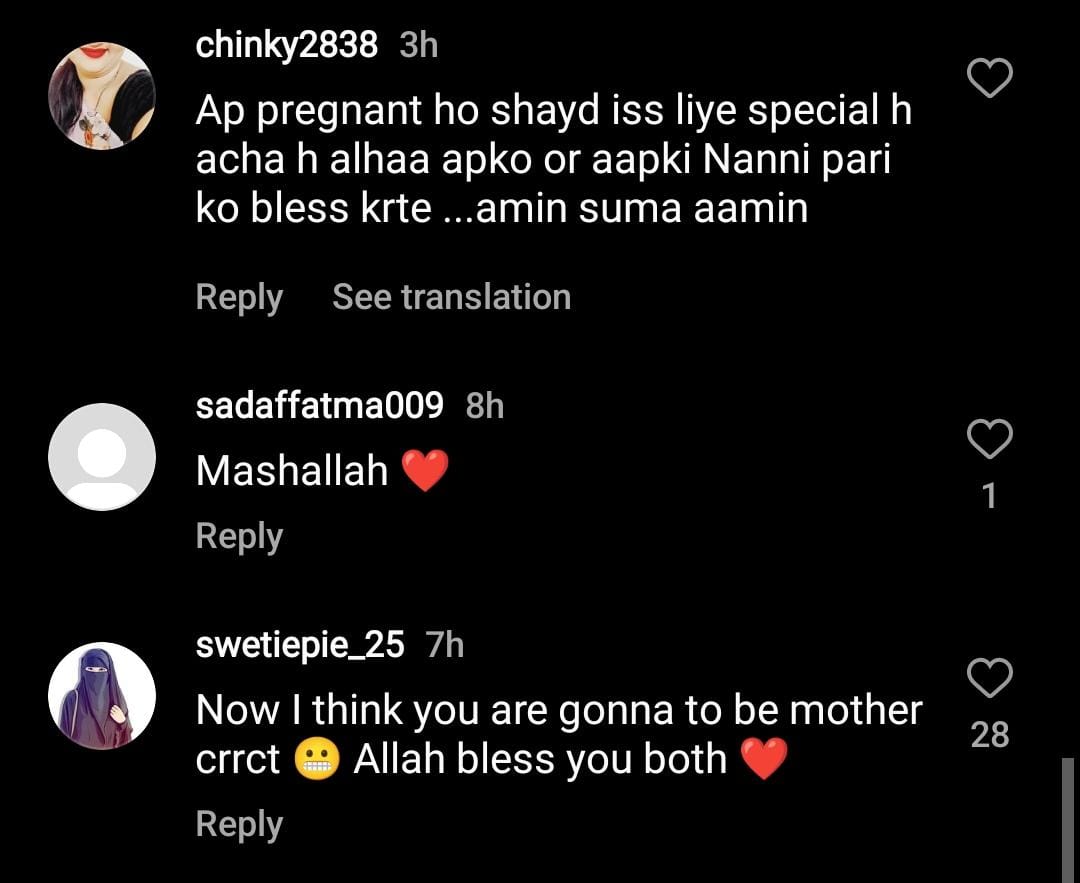This screenshot has height=883, width=1080.
Task: Open the chinky2838 username link
Action: [287, 45]
